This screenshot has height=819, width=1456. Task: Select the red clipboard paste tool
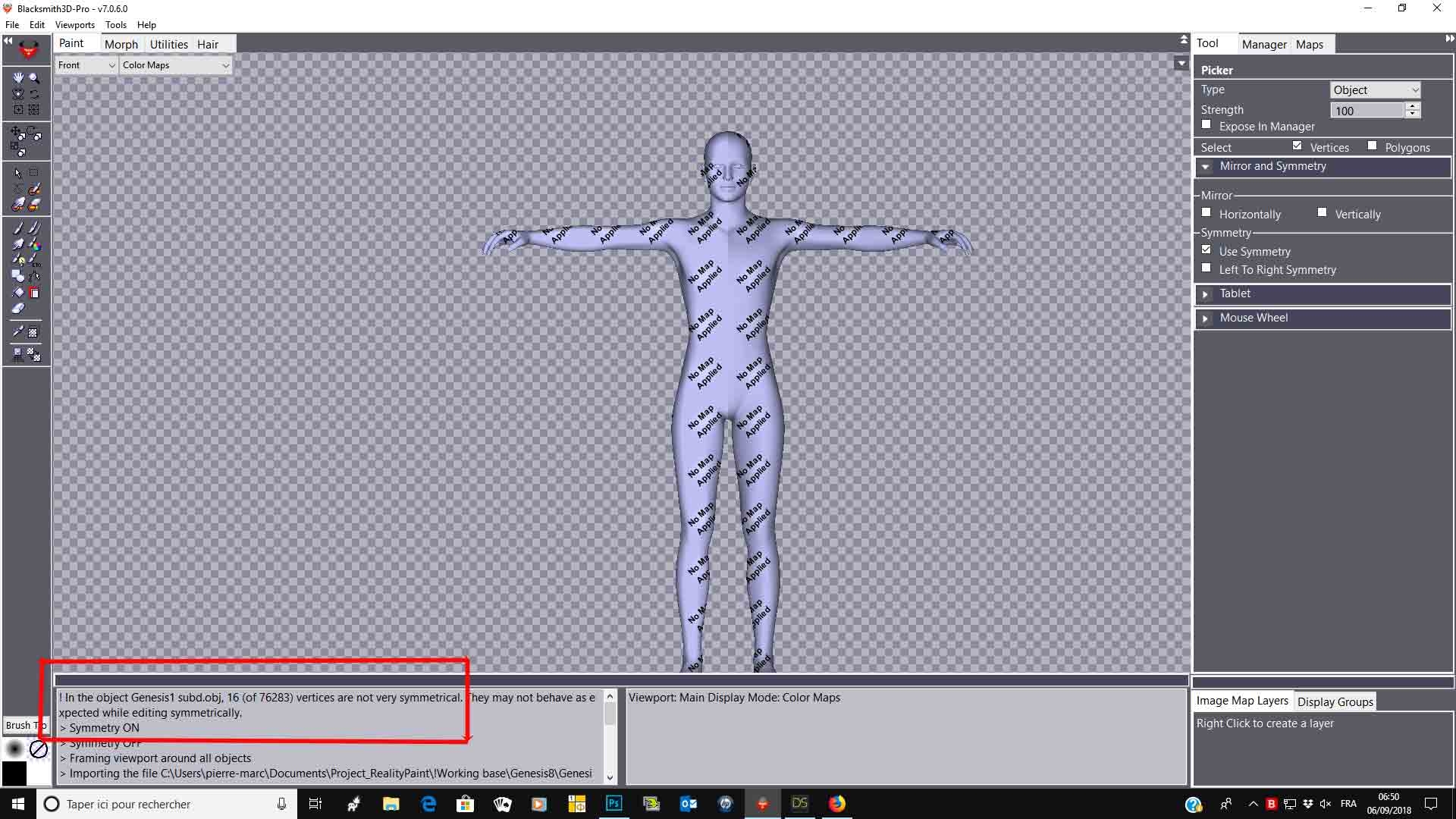coord(34,293)
